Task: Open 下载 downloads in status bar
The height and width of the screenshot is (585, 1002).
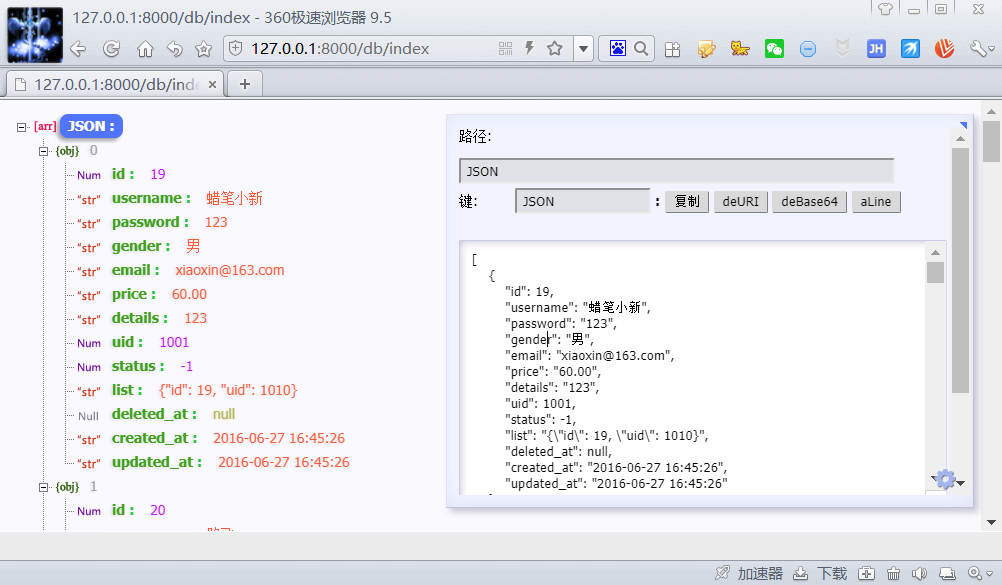Action: tap(821, 573)
